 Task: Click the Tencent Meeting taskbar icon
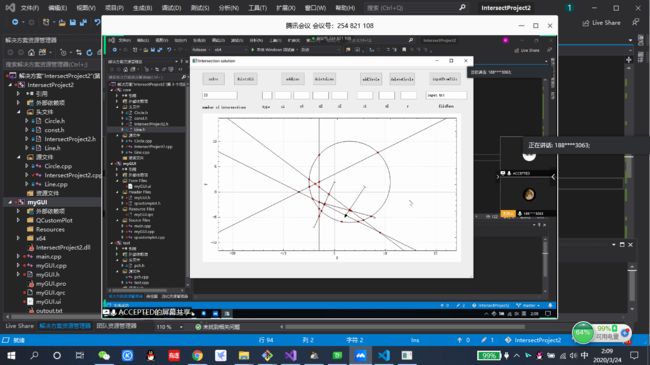(x=360, y=355)
